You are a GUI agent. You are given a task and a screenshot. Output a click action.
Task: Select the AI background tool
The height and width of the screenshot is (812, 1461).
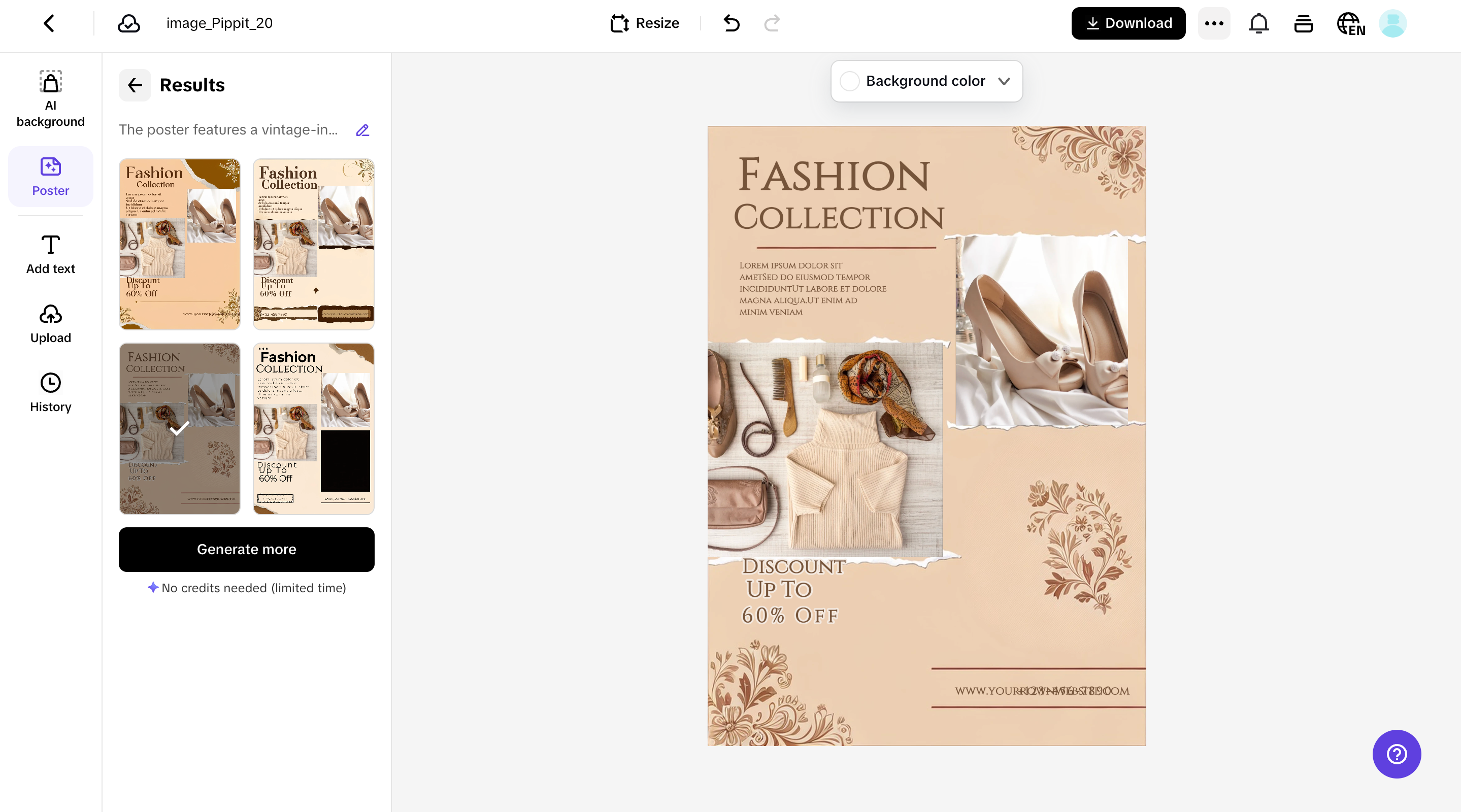pos(50,99)
